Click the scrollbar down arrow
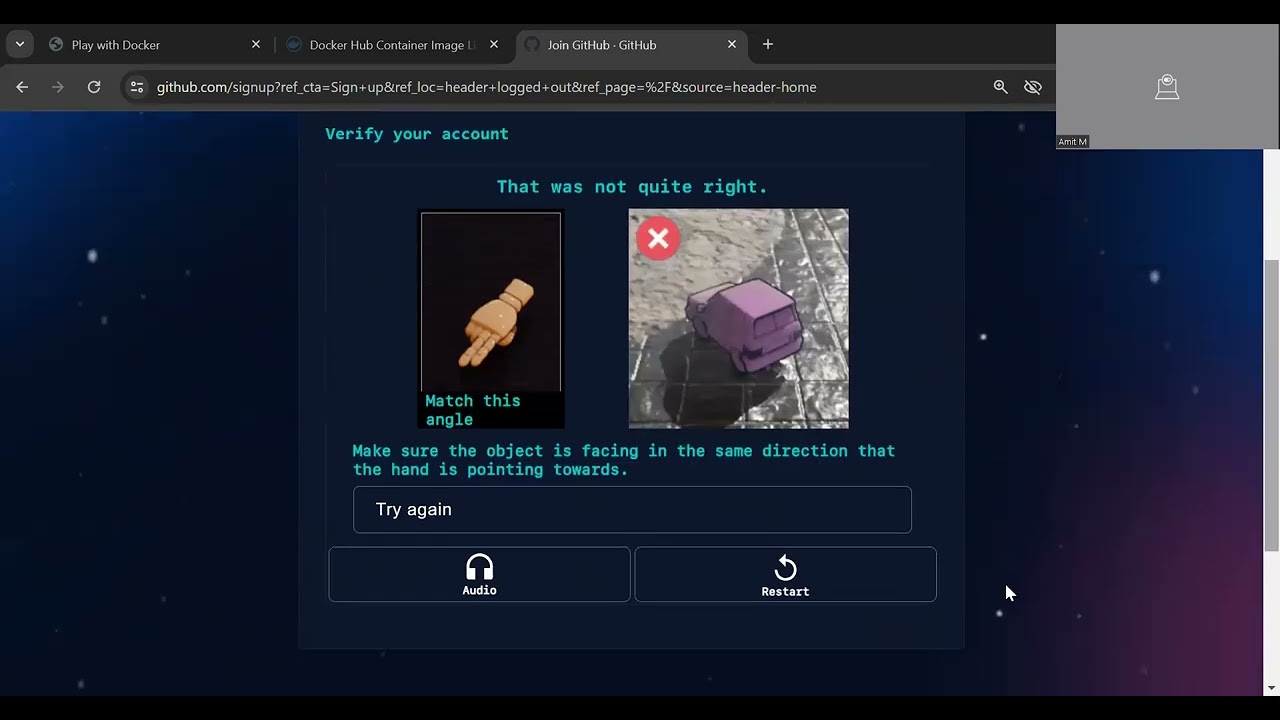Screen dimensions: 1280x720 (1271, 688)
